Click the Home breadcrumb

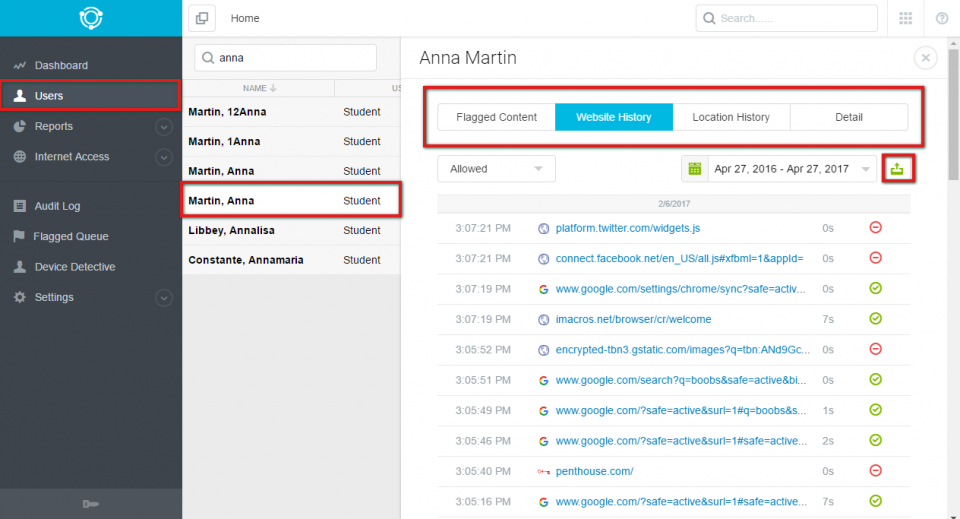point(245,18)
